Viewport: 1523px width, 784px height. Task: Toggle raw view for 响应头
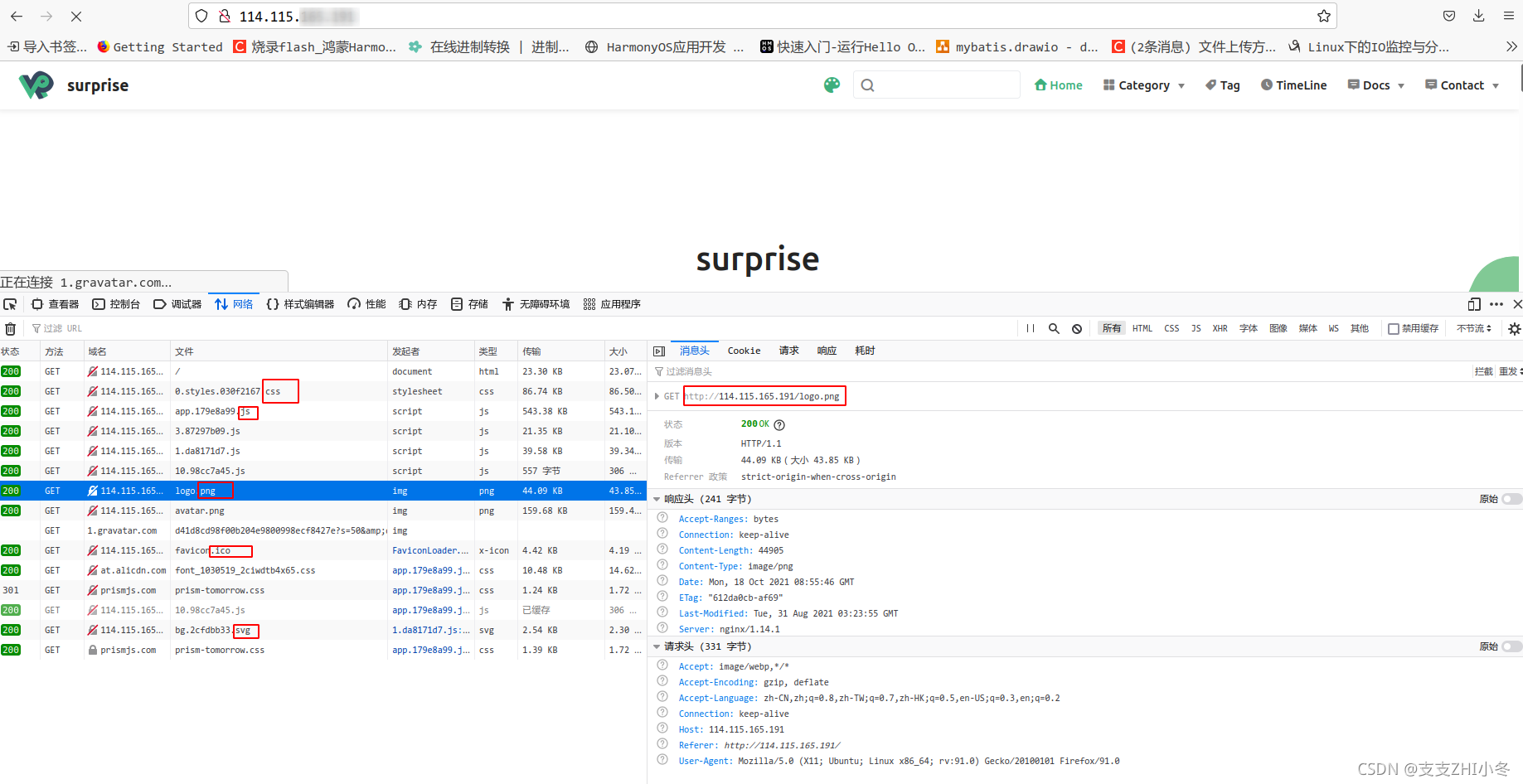(x=1512, y=499)
